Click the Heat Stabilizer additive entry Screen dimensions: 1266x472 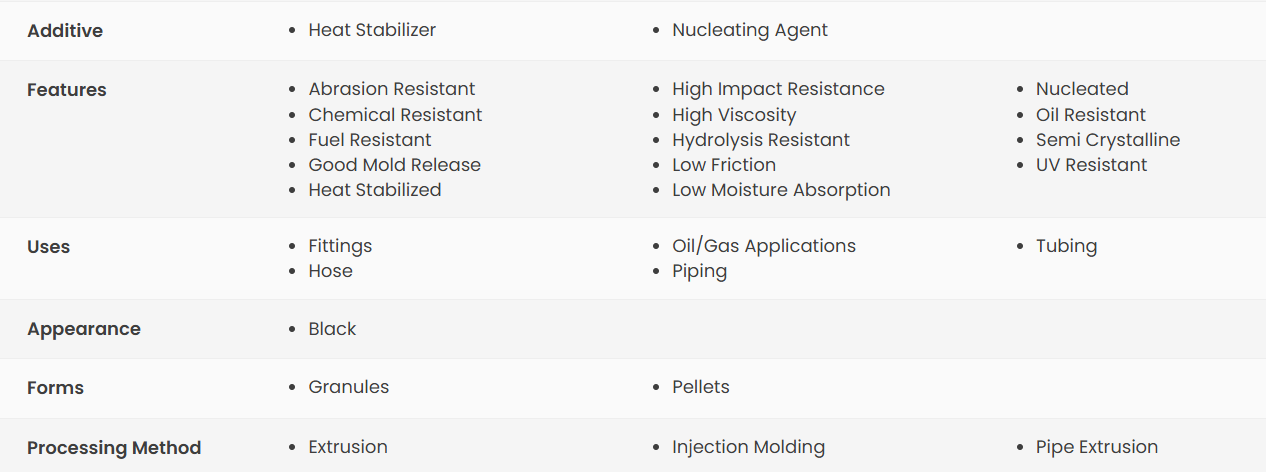[x=371, y=30]
